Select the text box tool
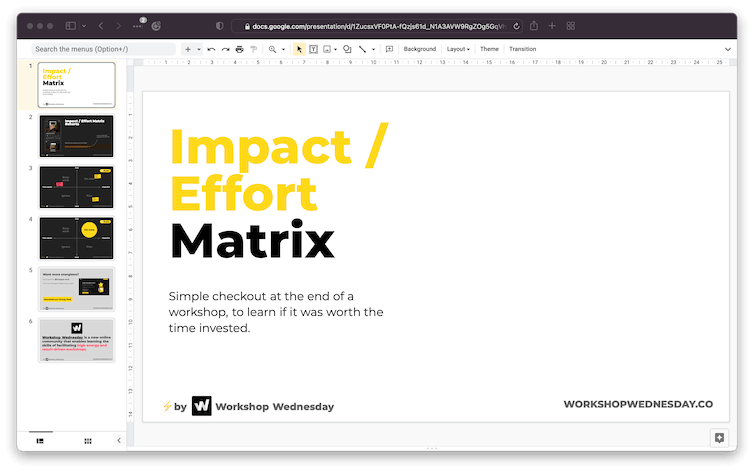This screenshot has width=754, height=472. (313, 49)
